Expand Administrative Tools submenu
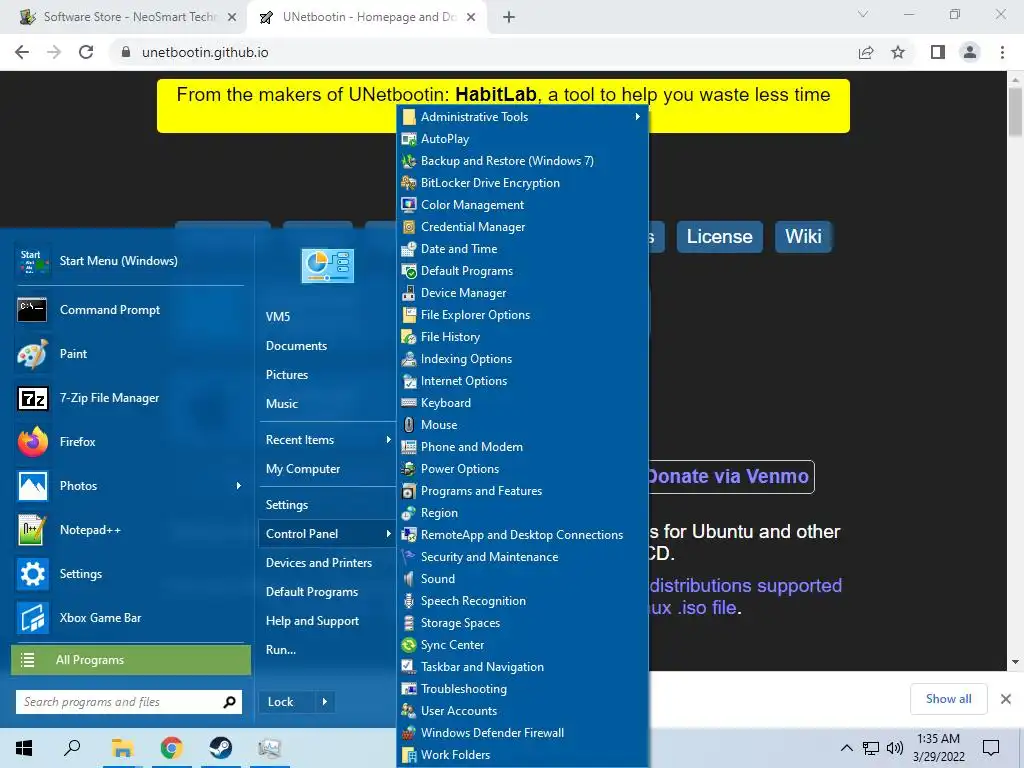The width and height of the screenshot is (1024, 768). tap(522, 116)
